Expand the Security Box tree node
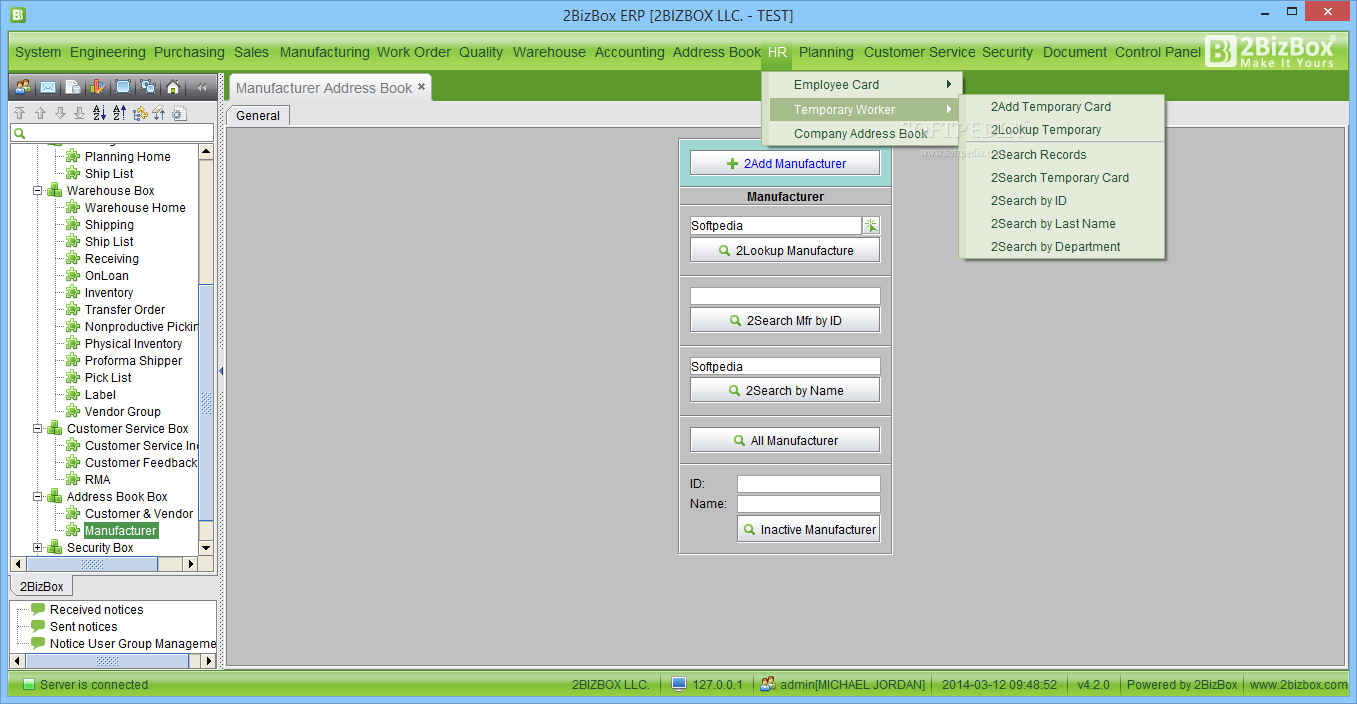 [x=38, y=547]
